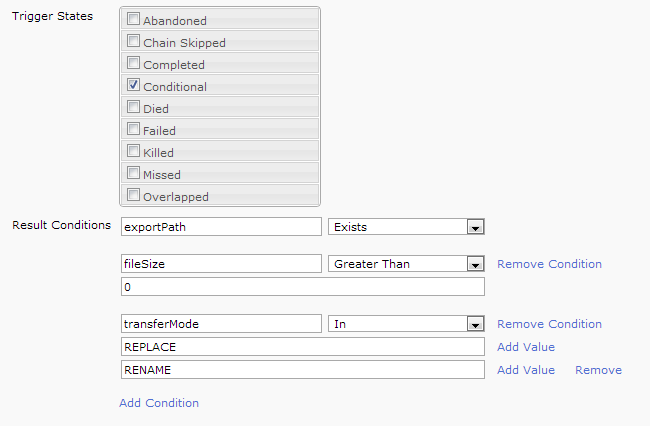The width and height of the screenshot is (650, 426).
Task: Check the Abandoned trigger state checkbox
Action: [x=133, y=19]
